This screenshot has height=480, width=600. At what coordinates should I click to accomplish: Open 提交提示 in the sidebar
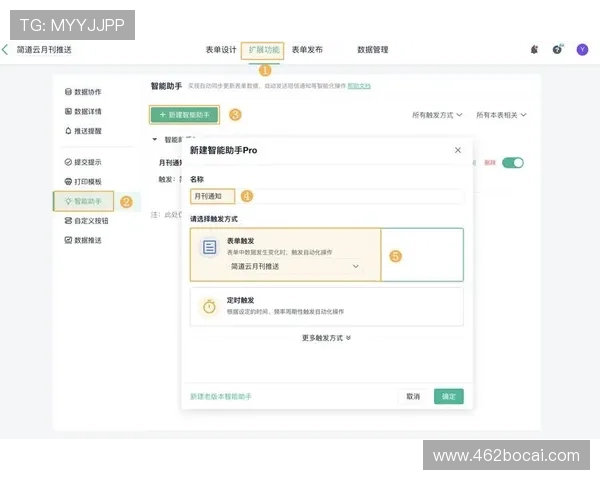pos(83,162)
